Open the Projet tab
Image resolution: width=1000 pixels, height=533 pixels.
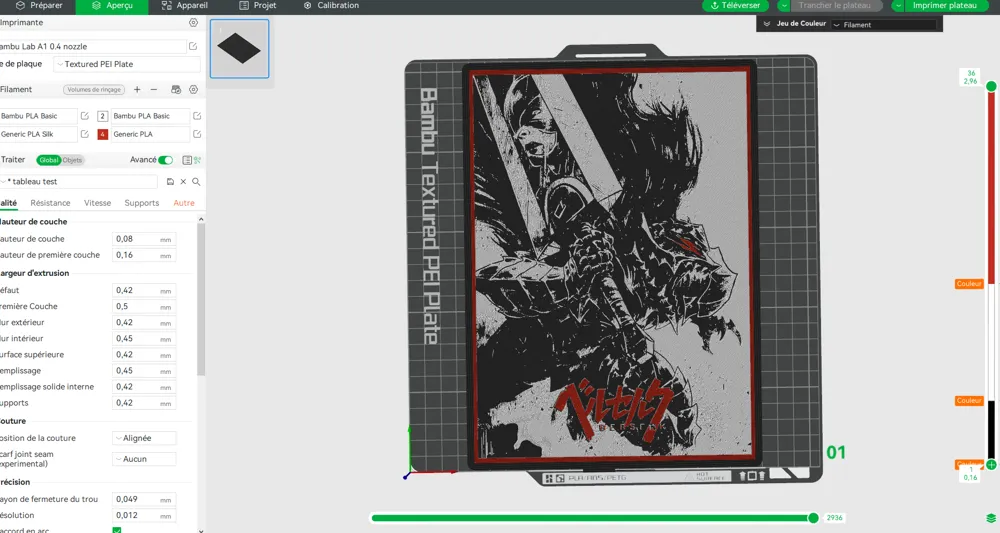tap(258, 6)
